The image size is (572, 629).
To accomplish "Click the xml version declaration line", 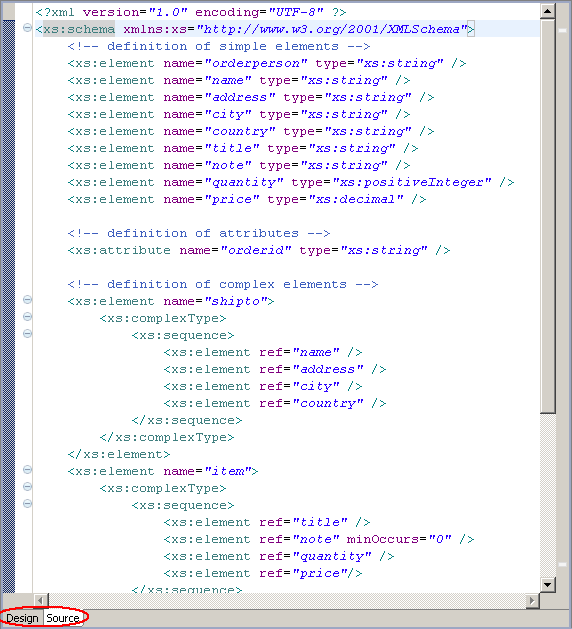I will click(x=191, y=12).
